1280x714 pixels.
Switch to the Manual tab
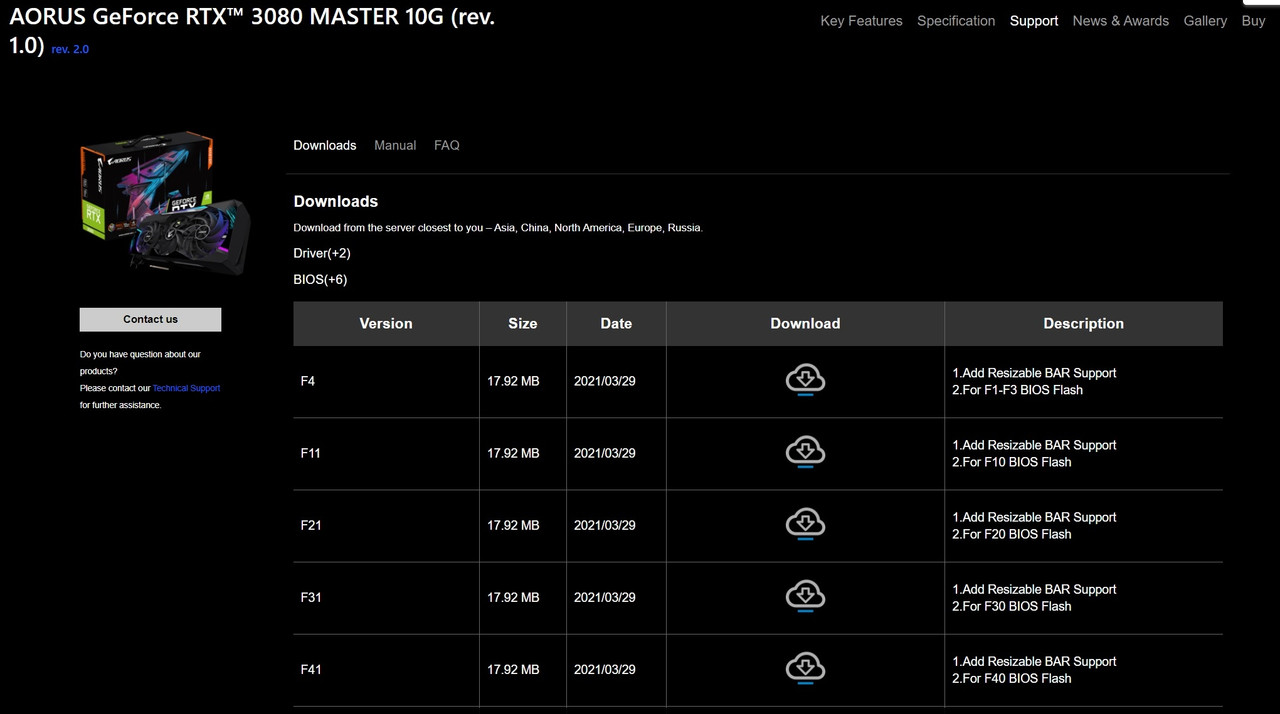[x=395, y=145]
